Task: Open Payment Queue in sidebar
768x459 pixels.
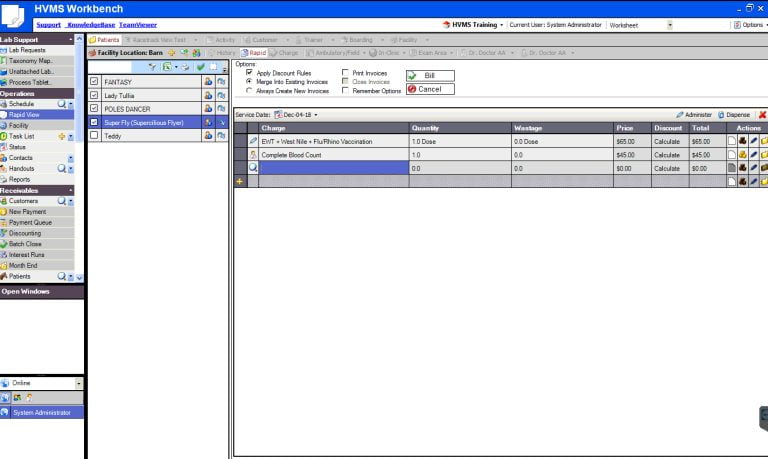Action: click(29, 222)
